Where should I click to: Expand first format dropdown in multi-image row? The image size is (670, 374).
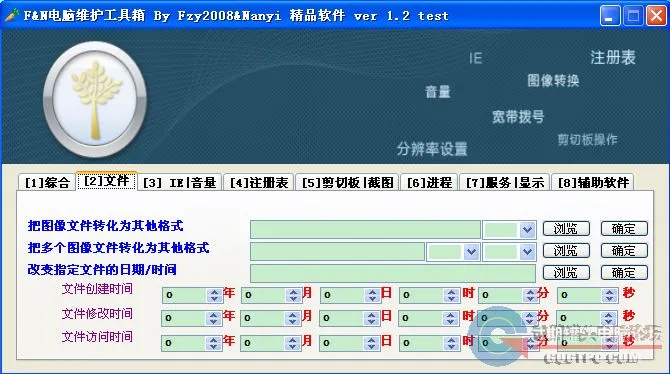pyautogui.click(x=472, y=252)
